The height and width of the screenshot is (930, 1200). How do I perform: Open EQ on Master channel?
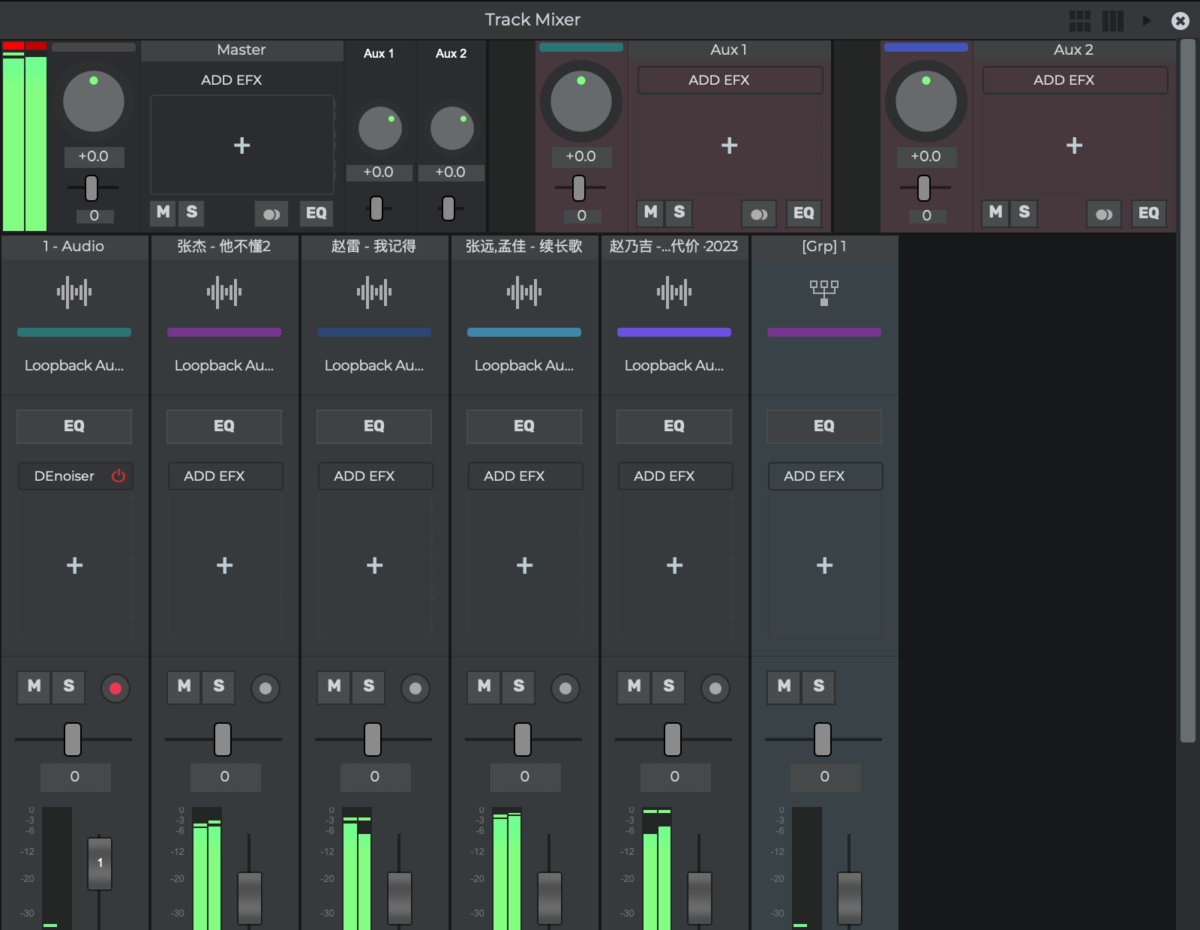click(317, 213)
